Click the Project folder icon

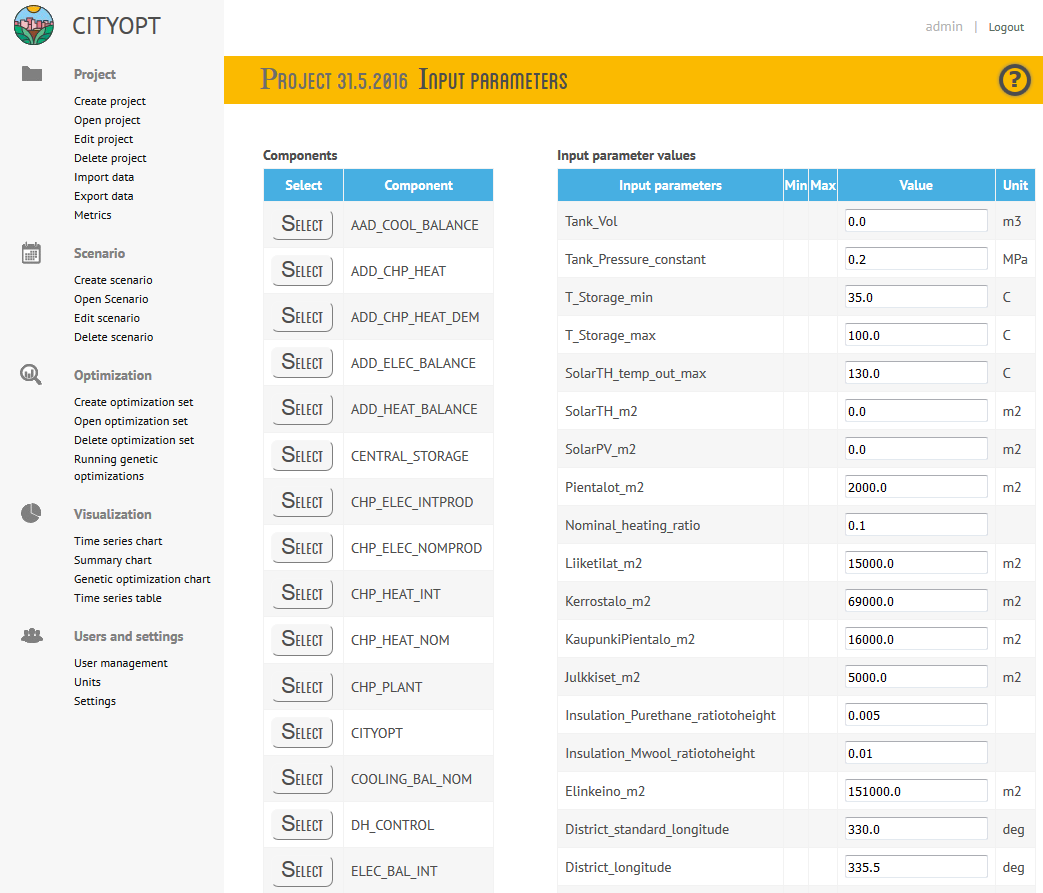[x=32, y=74]
